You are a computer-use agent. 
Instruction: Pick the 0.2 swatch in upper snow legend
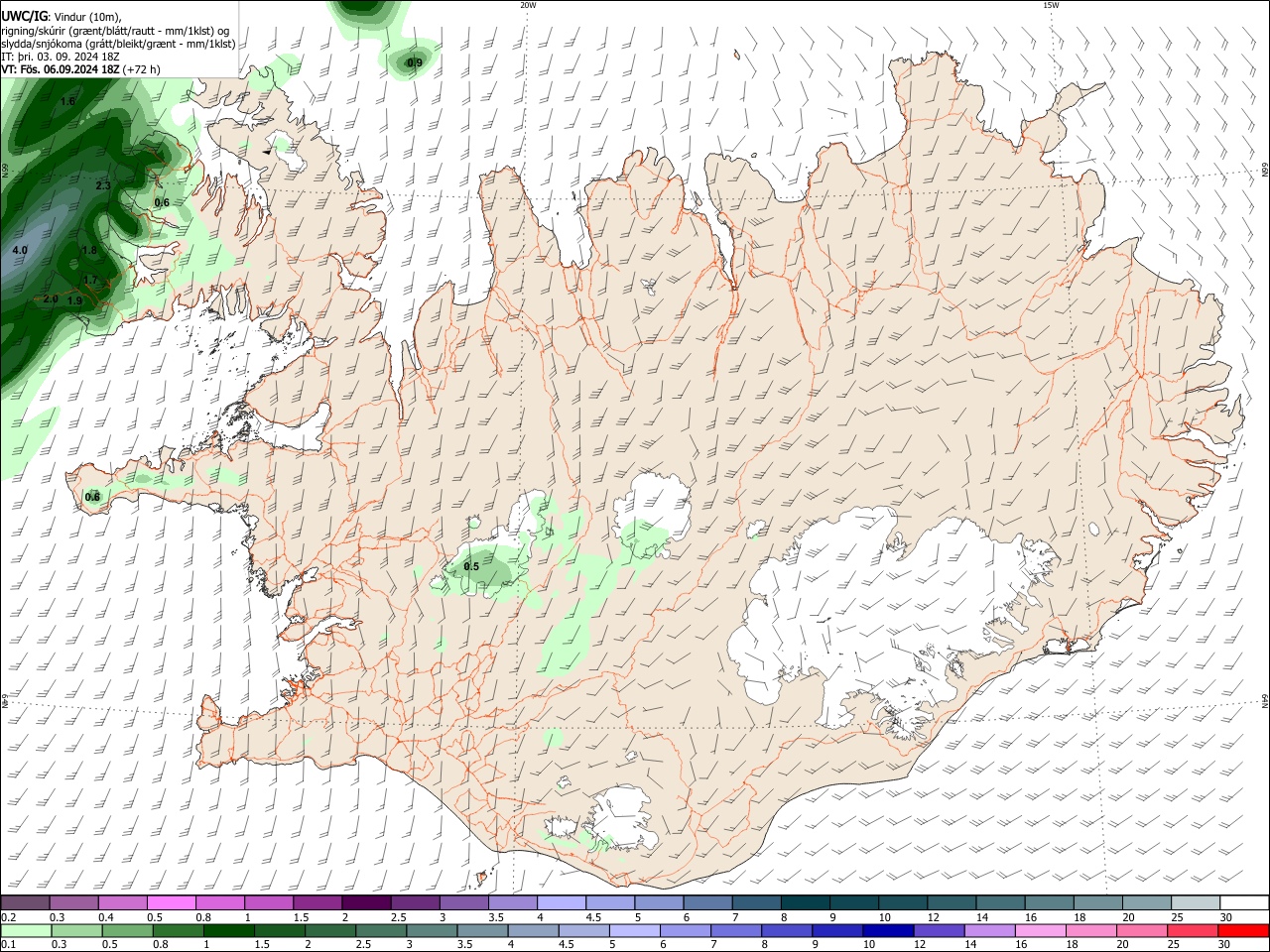(x=25, y=902)
